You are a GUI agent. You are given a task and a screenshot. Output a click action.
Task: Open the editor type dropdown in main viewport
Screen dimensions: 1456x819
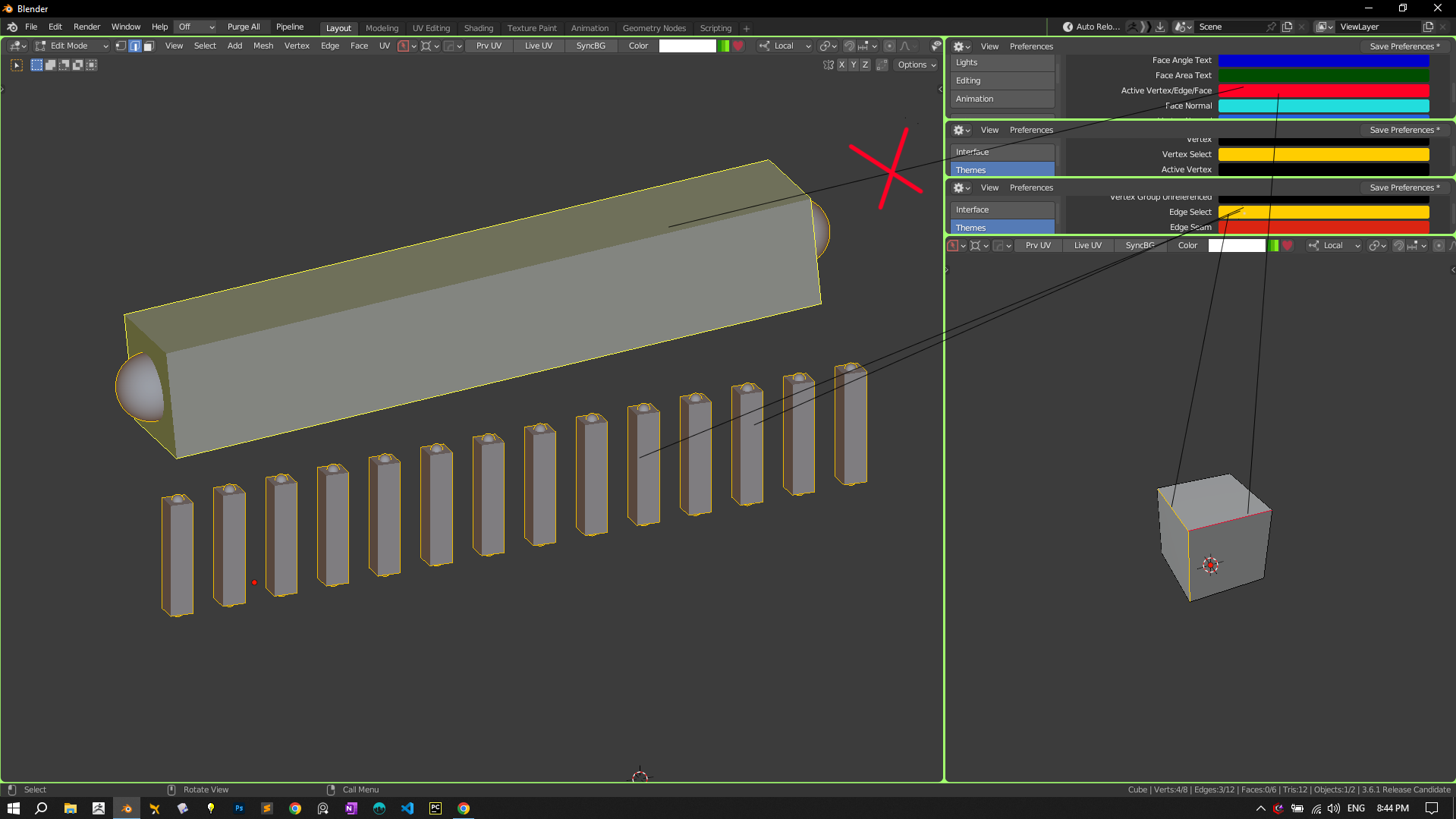(x=17, y=46)
